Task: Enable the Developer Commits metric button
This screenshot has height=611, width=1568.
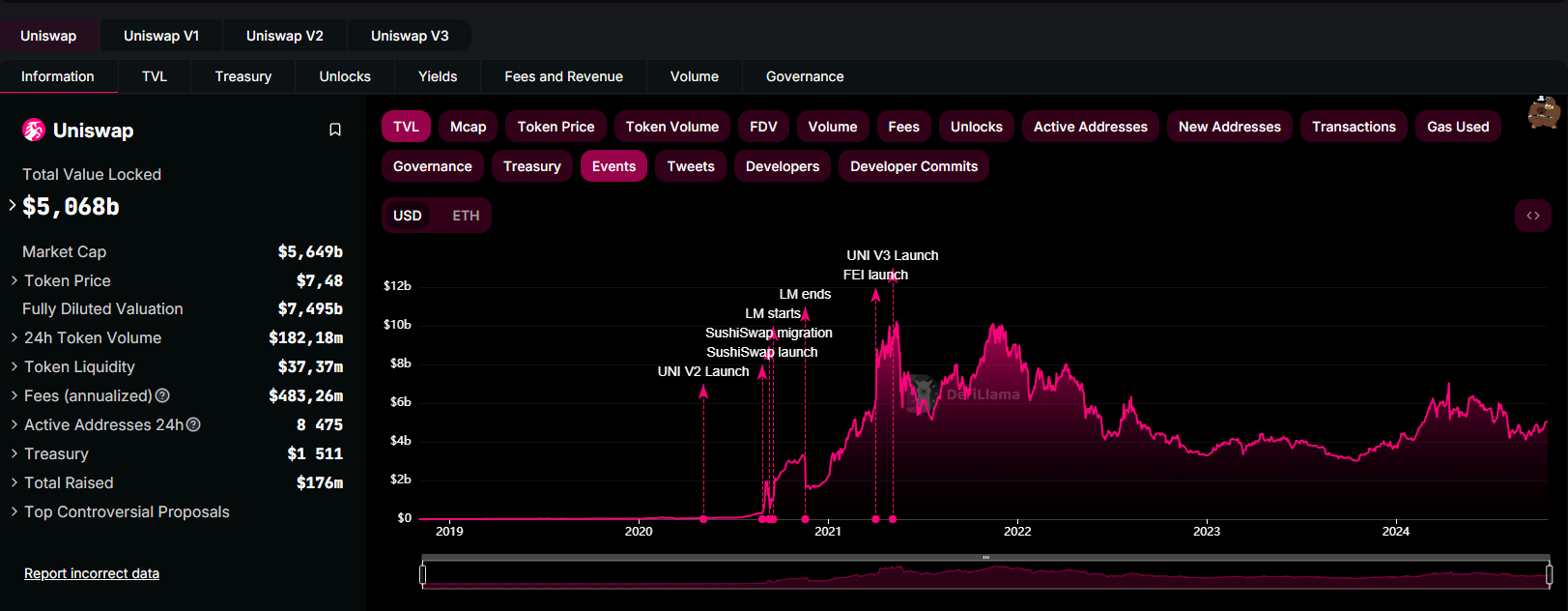Action: (x=913, y=166)
